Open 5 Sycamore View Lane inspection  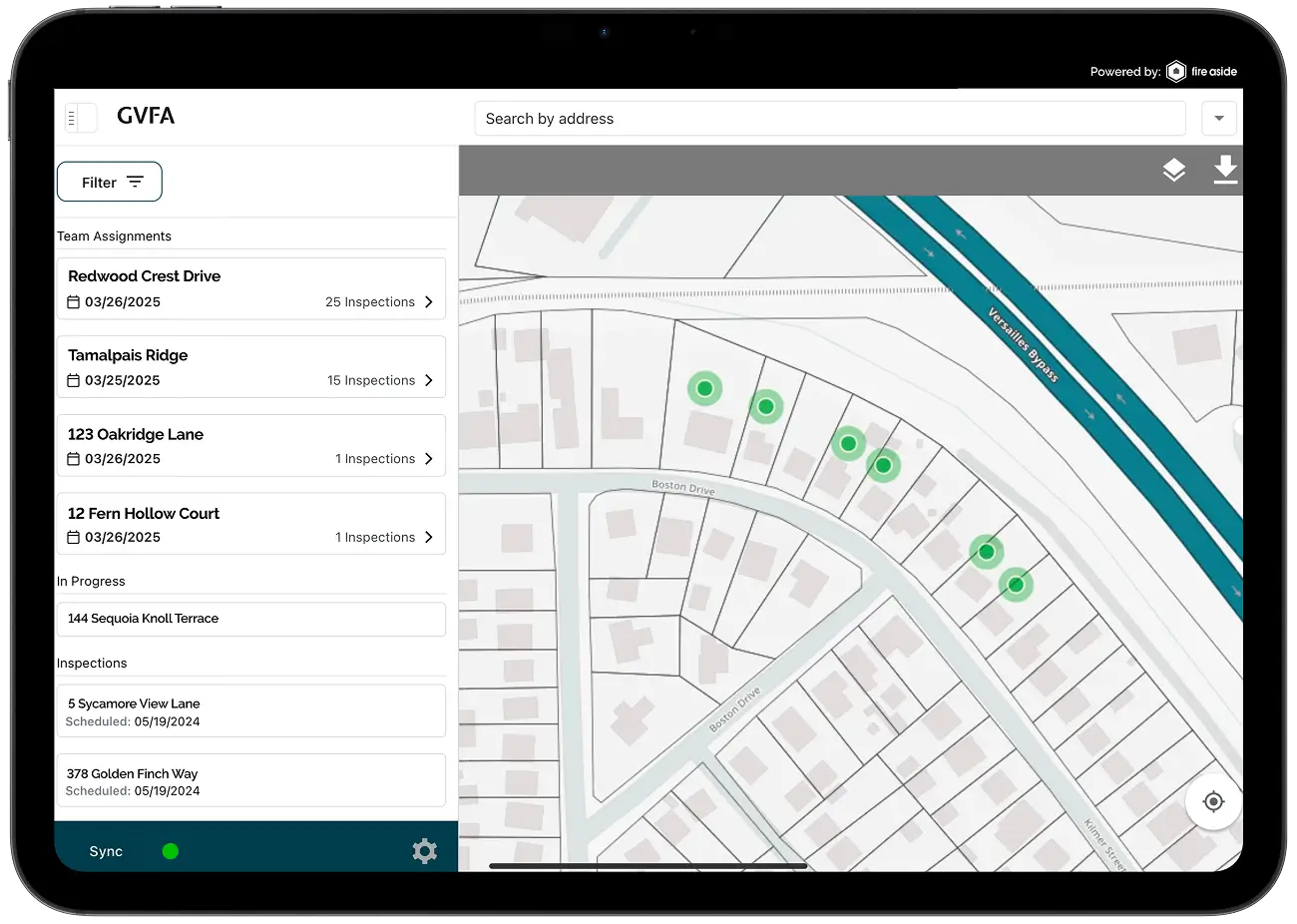pos(251,710)
